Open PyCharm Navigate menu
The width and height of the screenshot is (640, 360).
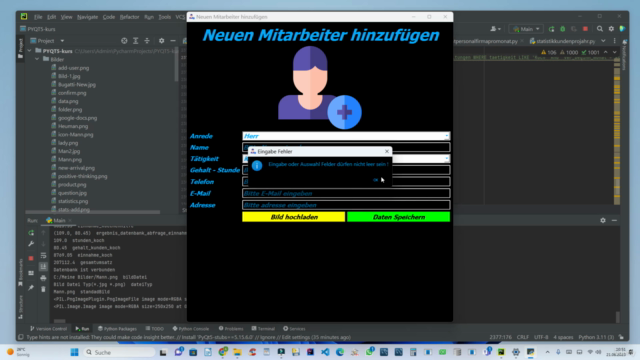coord(87,17)
